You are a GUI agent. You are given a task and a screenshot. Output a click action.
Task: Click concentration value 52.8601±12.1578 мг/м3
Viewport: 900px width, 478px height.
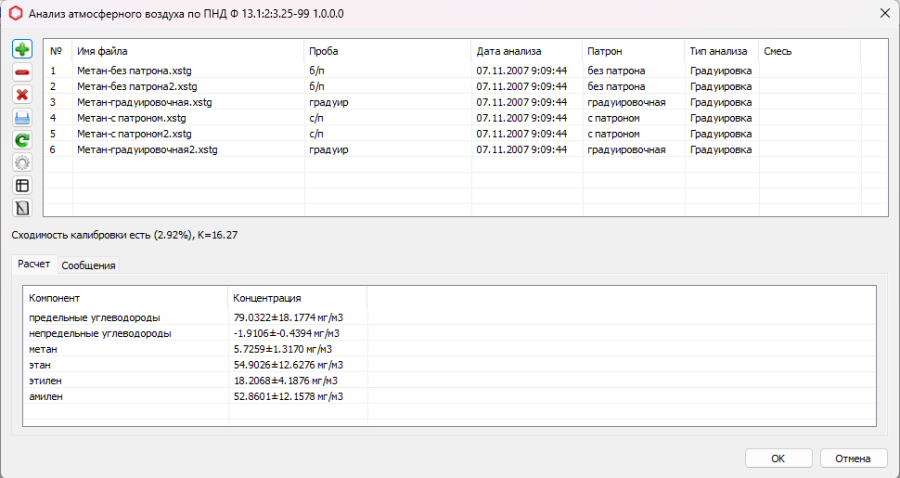tap(289, 397)
